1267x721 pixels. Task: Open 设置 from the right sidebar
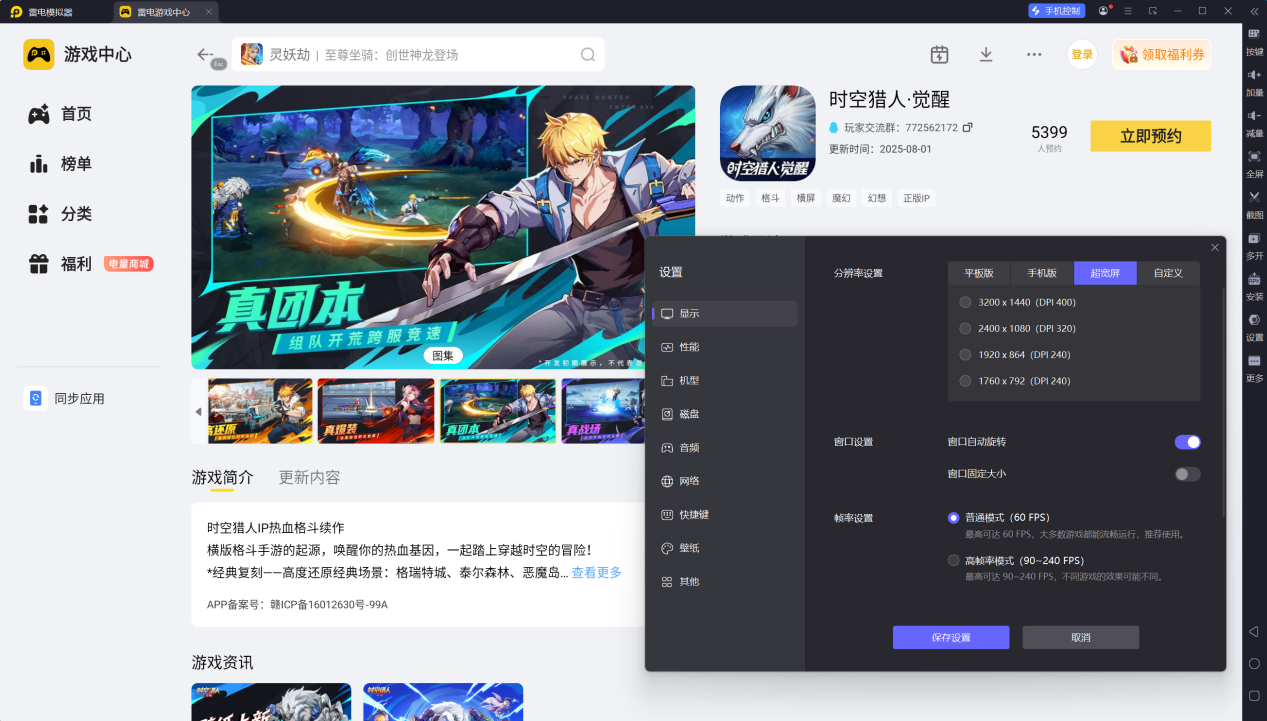coord(1254,326)
